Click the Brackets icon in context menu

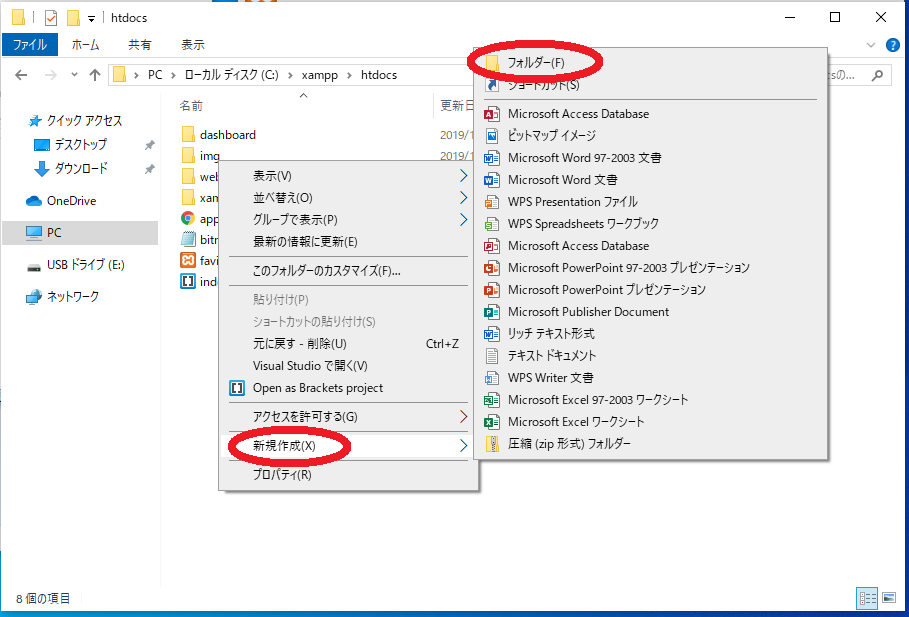pyautogui.click(x=237, y=388)
